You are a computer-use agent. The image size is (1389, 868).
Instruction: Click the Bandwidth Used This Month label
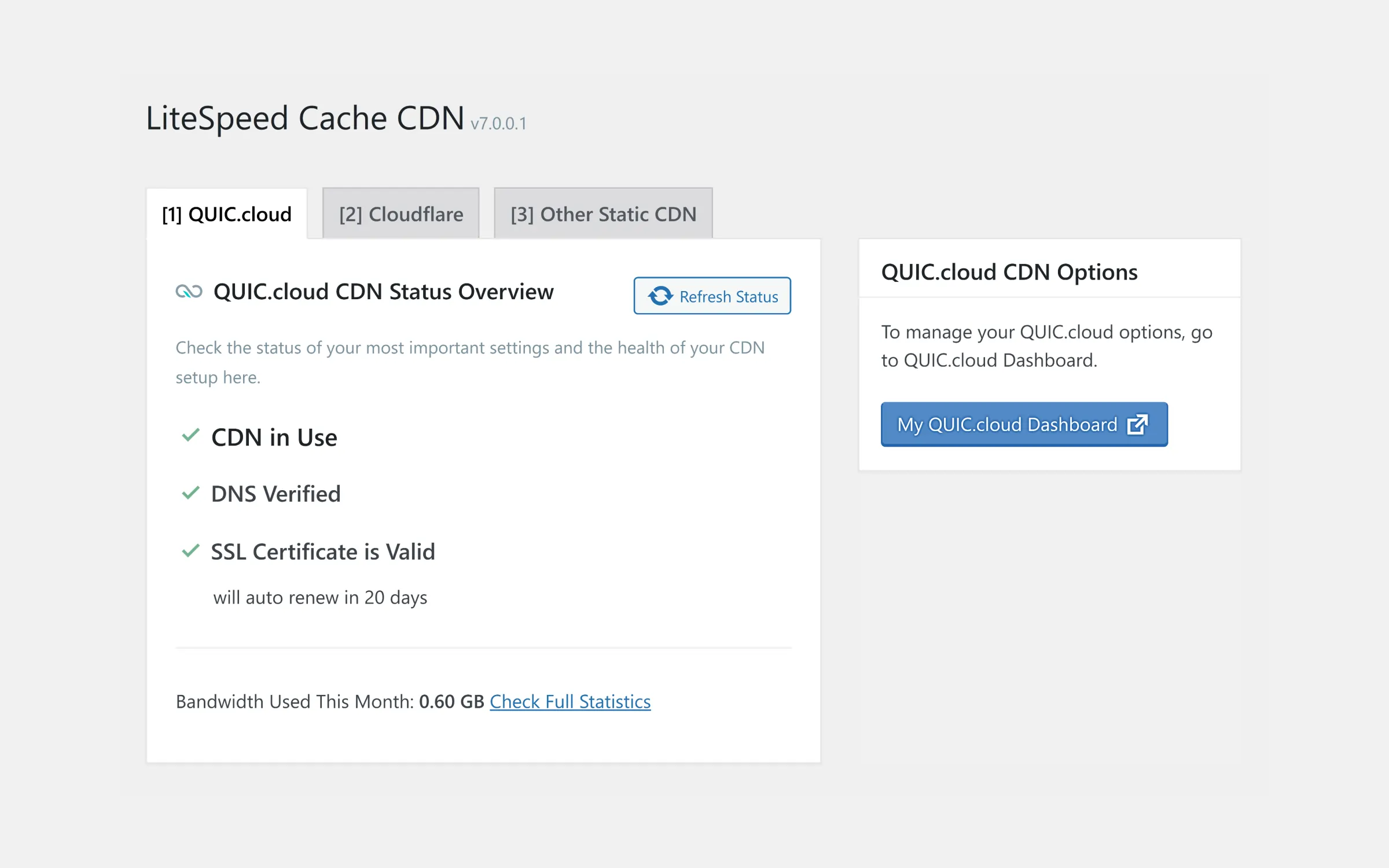[295, 701]
